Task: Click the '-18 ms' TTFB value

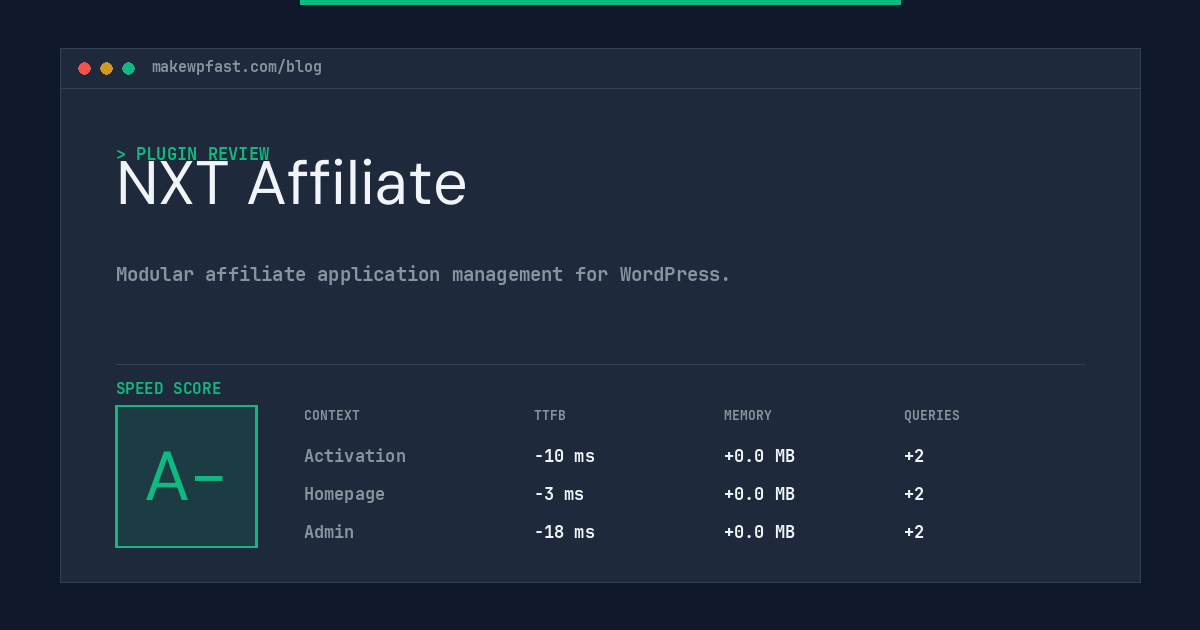Action: tap(564, 532)
